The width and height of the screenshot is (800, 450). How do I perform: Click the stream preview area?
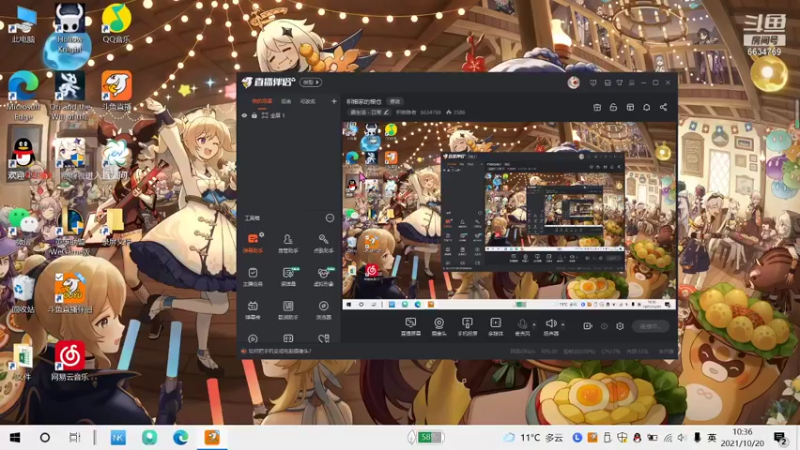click(509, 215)
